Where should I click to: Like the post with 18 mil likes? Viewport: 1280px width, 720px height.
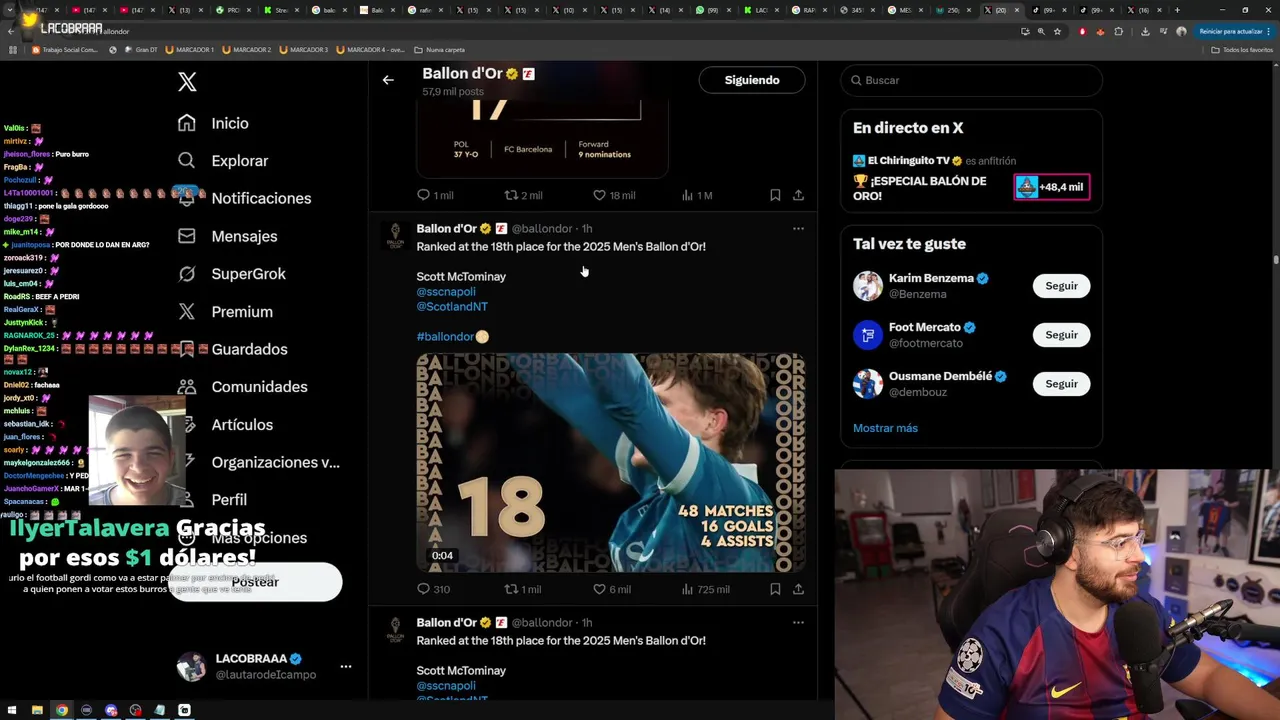(614, 195)
